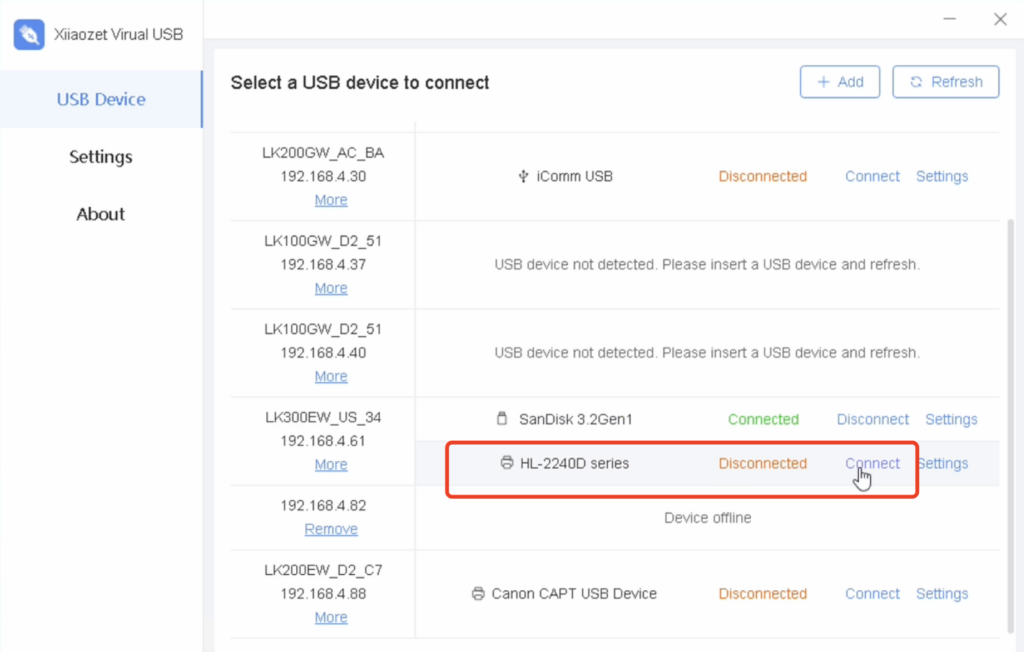Viewport: 1024px width, 652px height.
Task: Click the HL-2240D series printer icon
Action: [507, 463]
